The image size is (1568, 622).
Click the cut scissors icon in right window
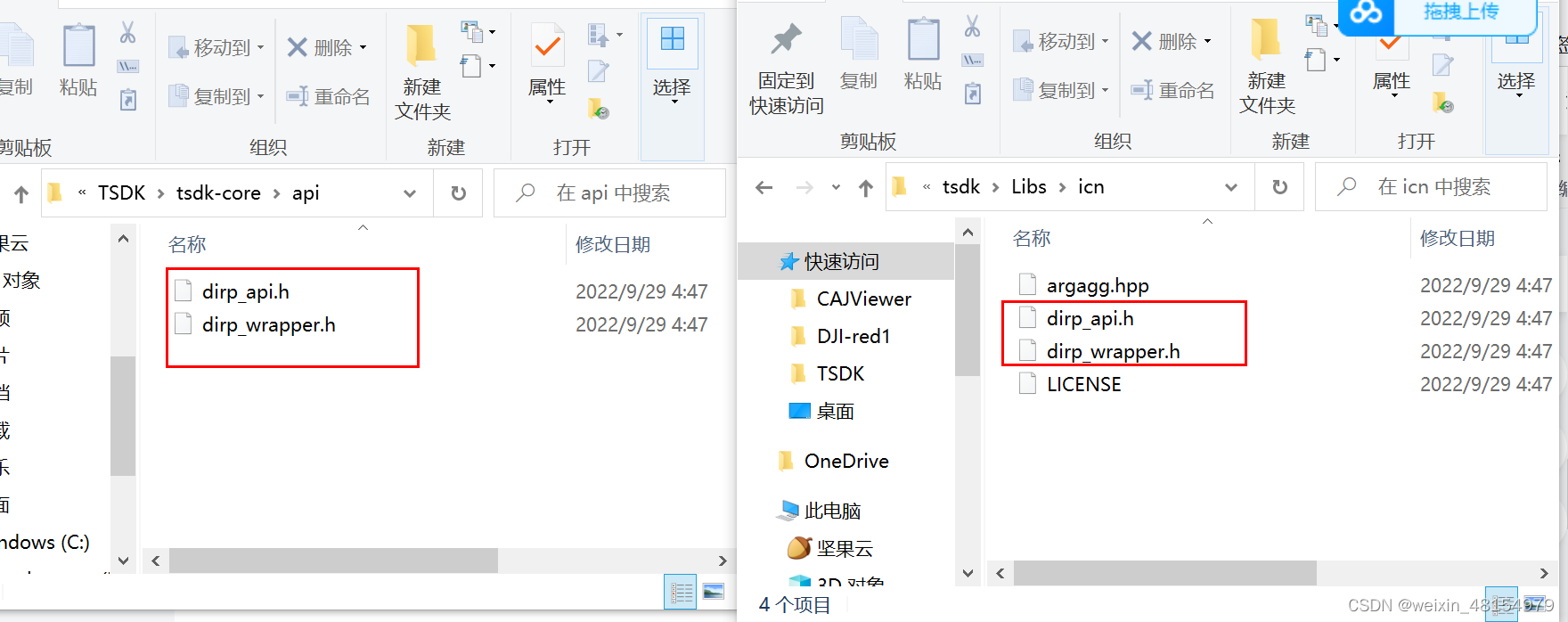pos(972,27)
